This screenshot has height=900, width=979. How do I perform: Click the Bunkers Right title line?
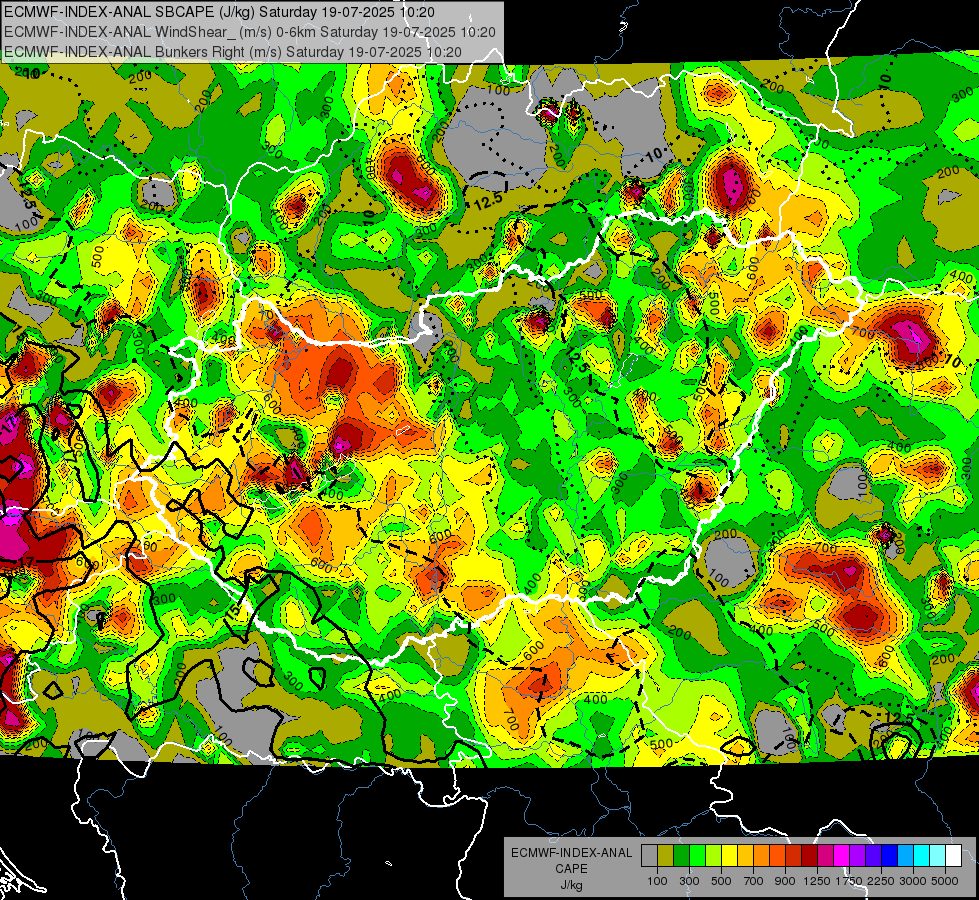click(x=233, y=52)
